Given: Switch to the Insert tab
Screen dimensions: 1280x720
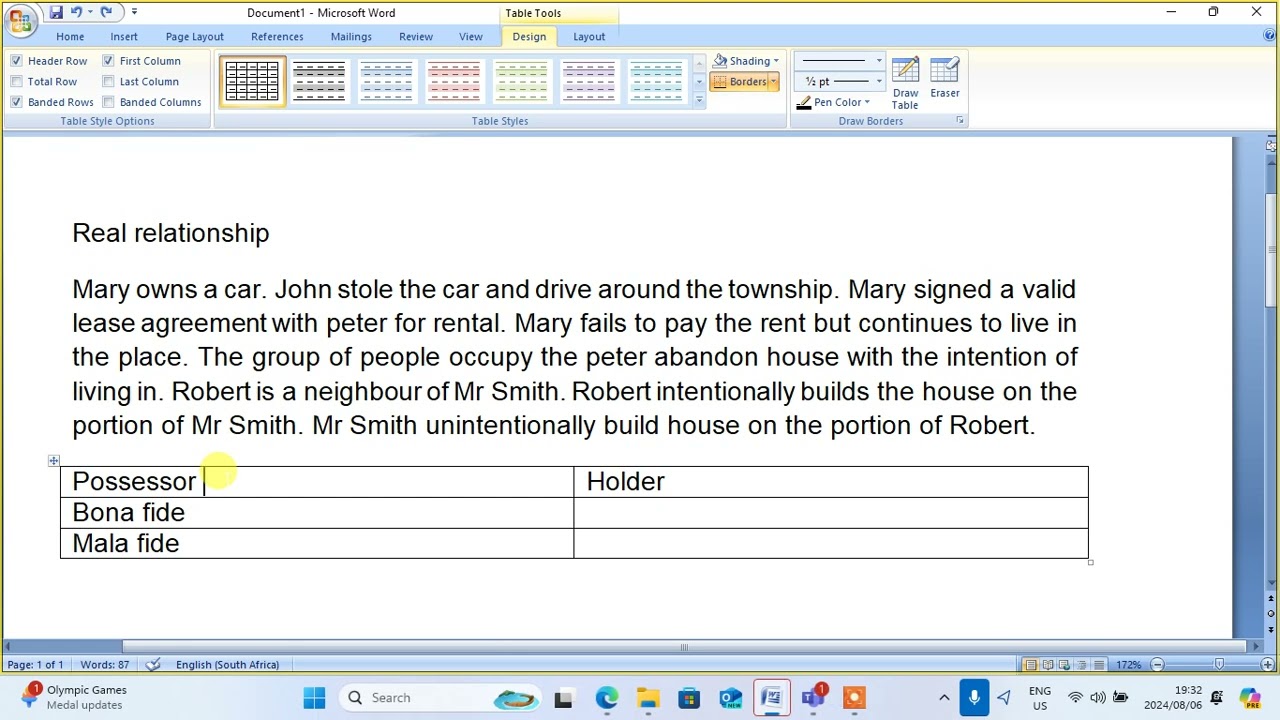Looking at the screenshot, I should tap(124, 37).
